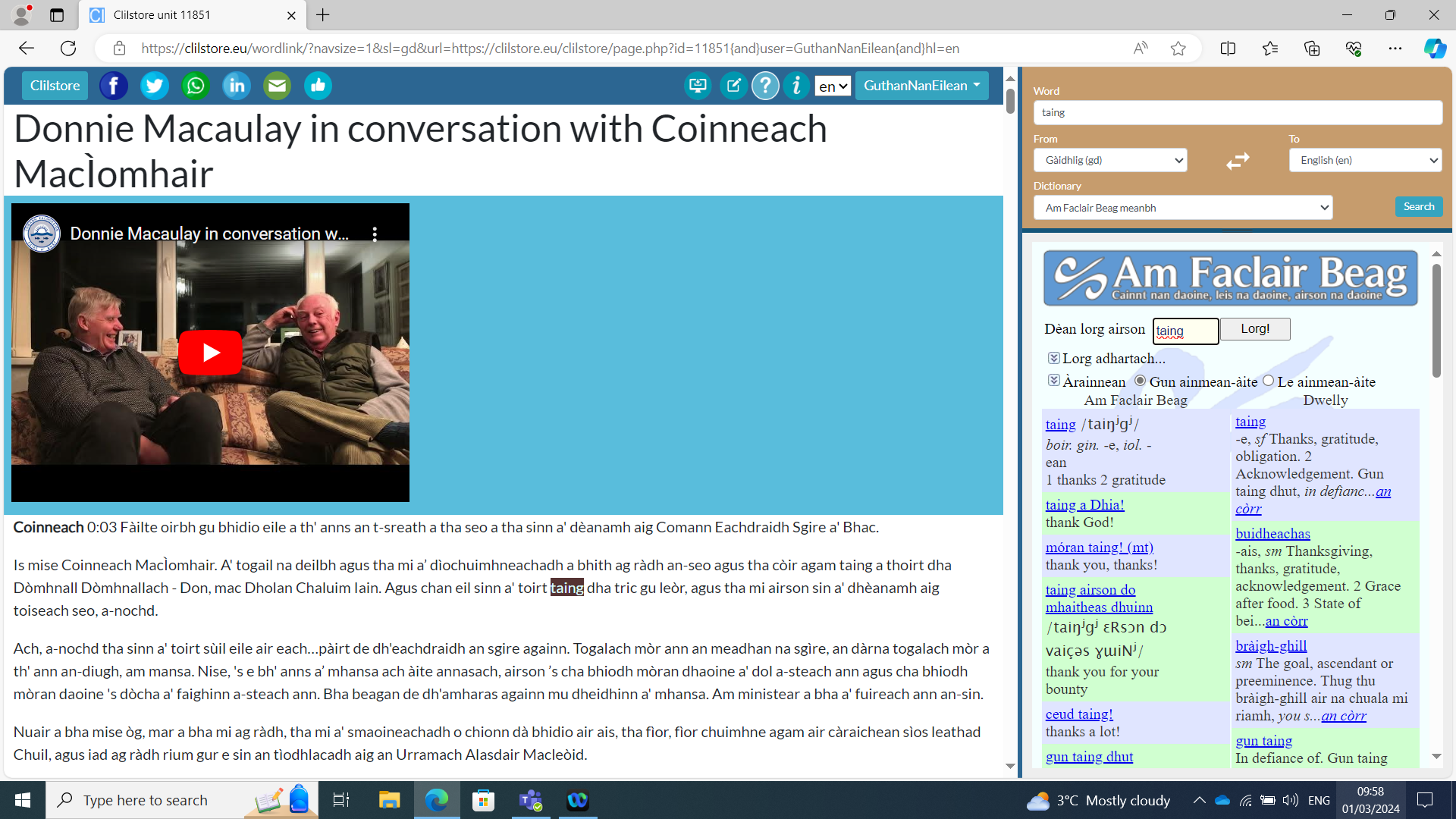
Task: Select Le ainmean-àite radio button
Action: coord(1268,381)
